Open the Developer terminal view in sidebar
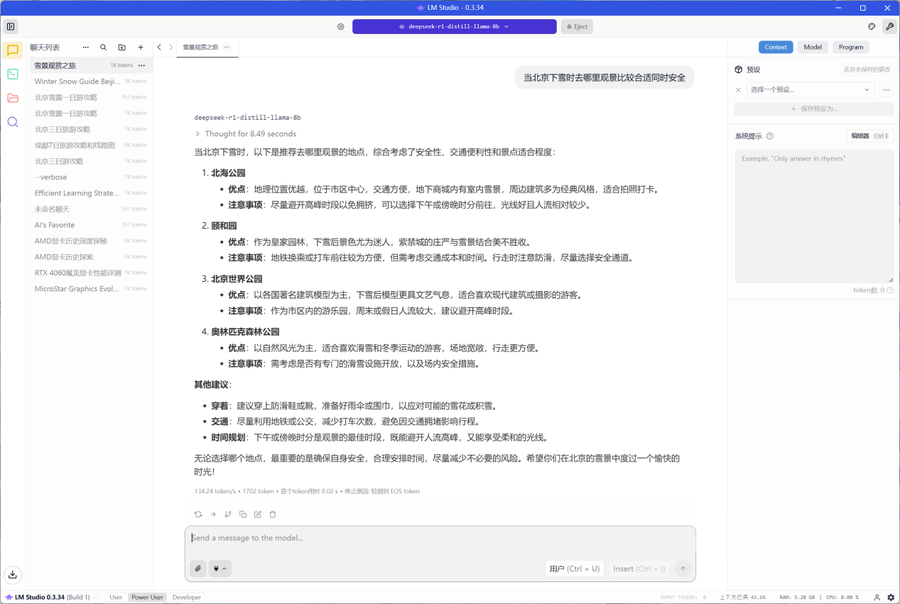The width and height of the screenshot is (900, 604). point(13,74)
